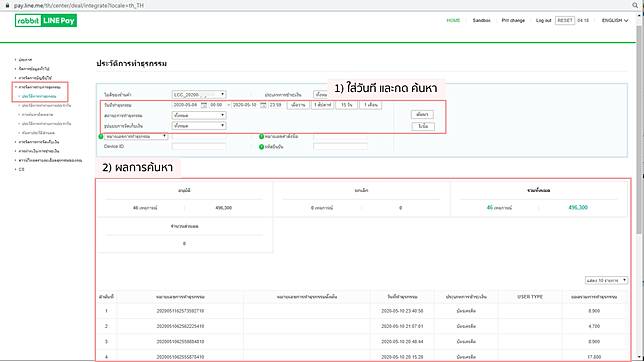Click transaction number 2020051162573582710 in row 1
The width and height of the screenshot is (644, 362).
click(x=180, y=311)
